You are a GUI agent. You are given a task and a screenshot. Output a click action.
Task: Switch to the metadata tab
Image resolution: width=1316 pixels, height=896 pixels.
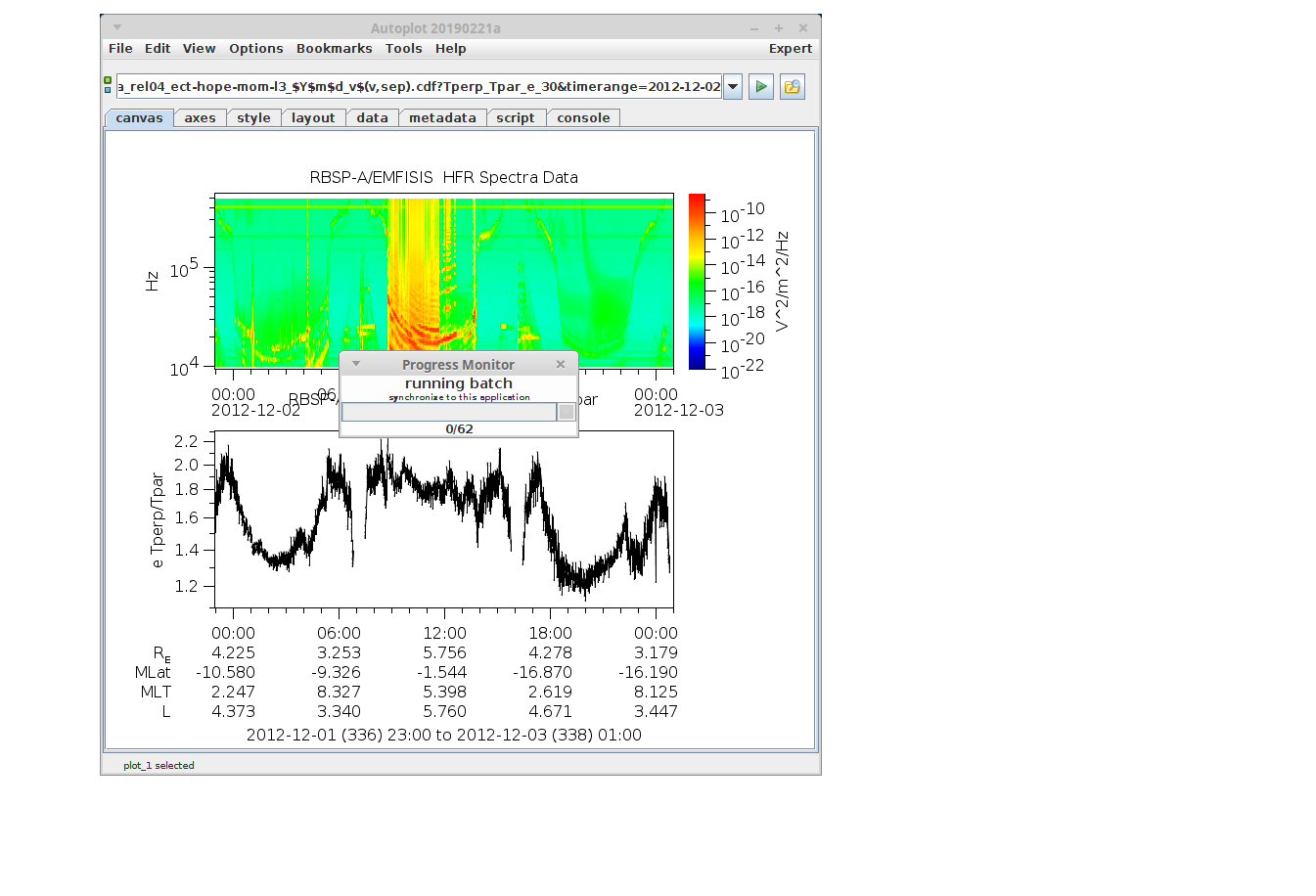[442, 118]
